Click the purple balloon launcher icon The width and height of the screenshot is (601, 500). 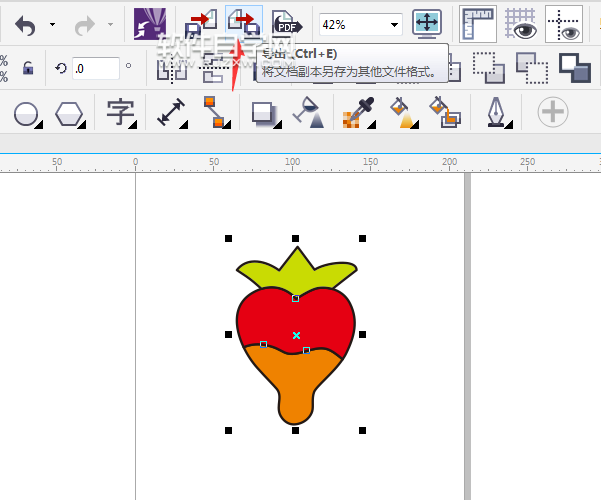click(x=150, y=24)
